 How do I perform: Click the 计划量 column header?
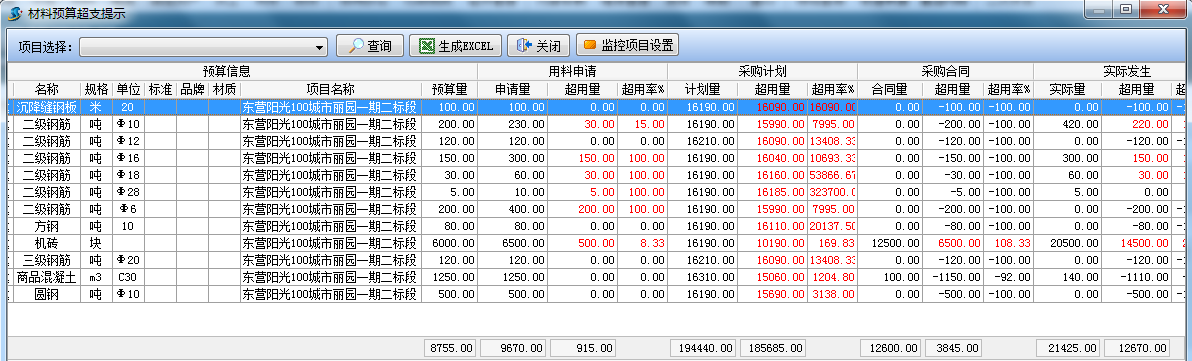[702, 90]
